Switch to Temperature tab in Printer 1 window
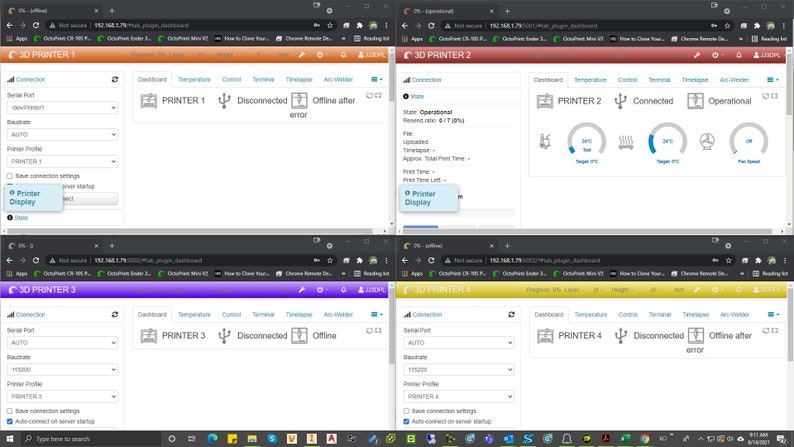This screenshot has height=447, width=794. click(194, 79)
